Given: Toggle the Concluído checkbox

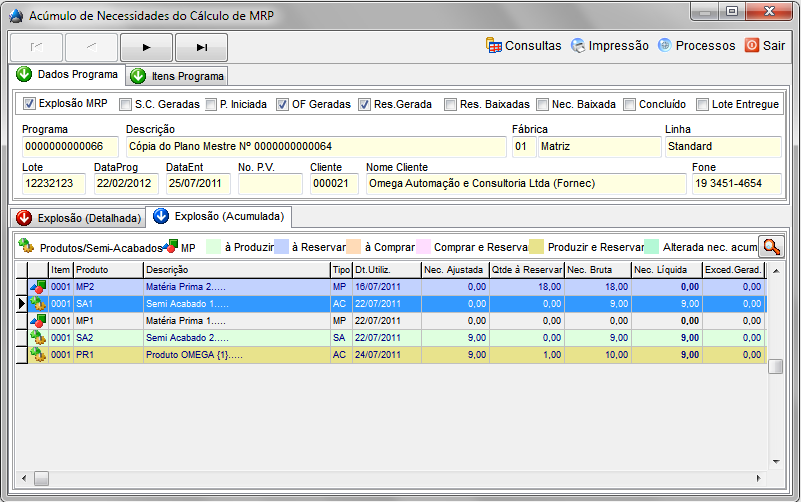Looking at the screenshot, I should [630, 104].
